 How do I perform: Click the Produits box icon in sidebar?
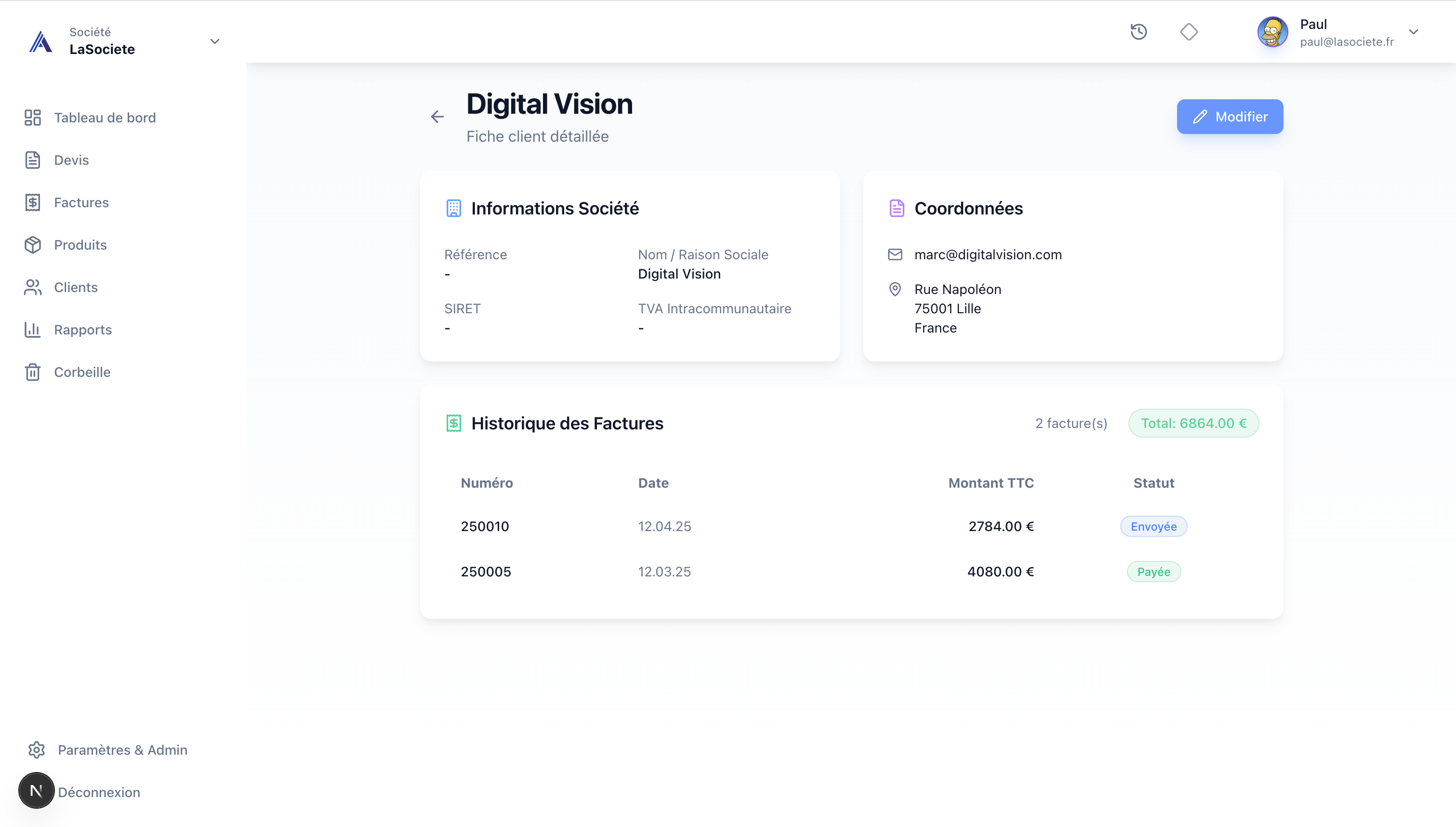point(33,245)
